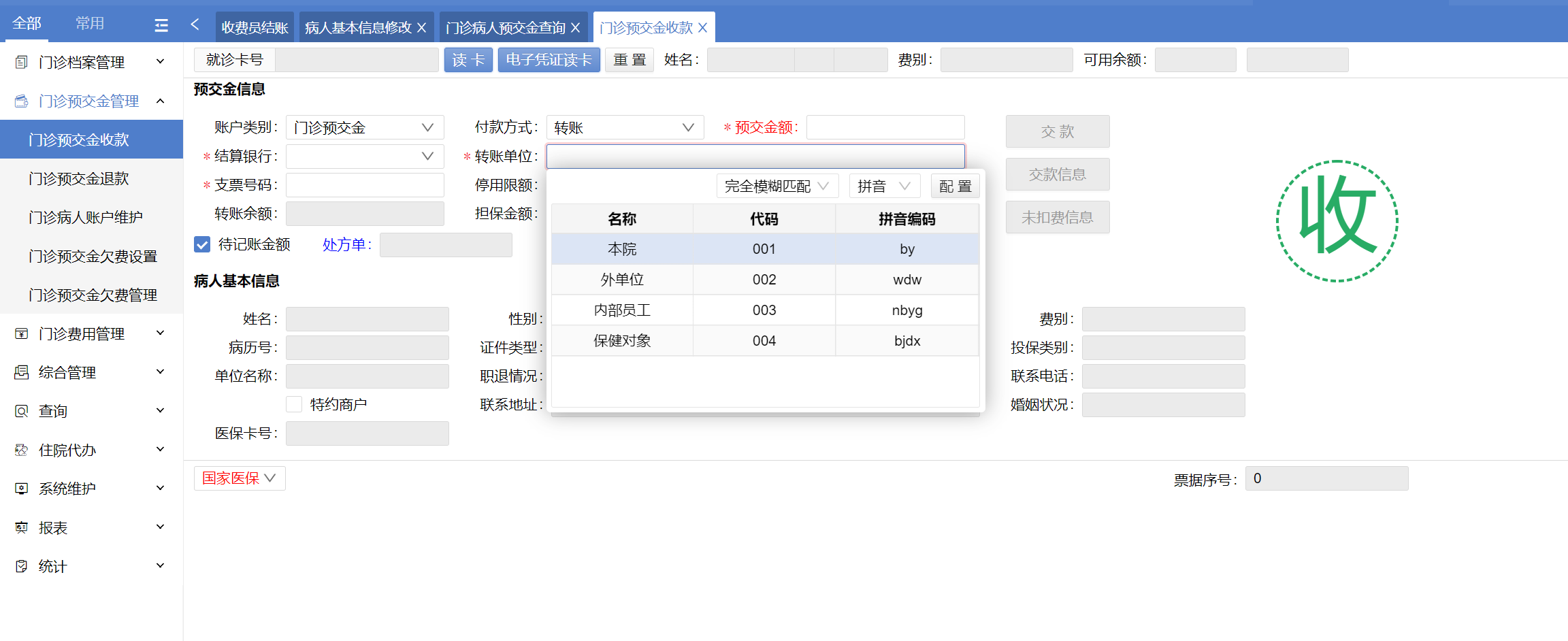Click the tab scroll-left arrow icon
Screen dimensions: 1568x641
click(195, 24)
